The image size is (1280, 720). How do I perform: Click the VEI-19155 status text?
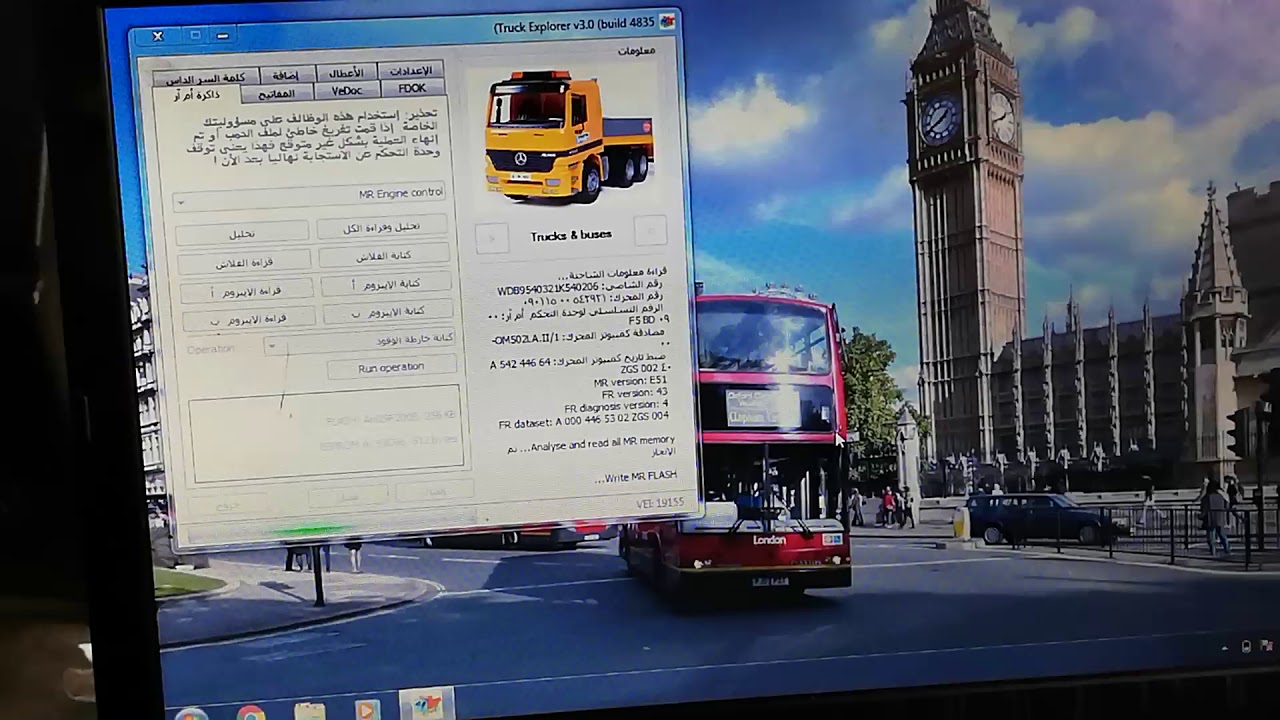[660, 503]
